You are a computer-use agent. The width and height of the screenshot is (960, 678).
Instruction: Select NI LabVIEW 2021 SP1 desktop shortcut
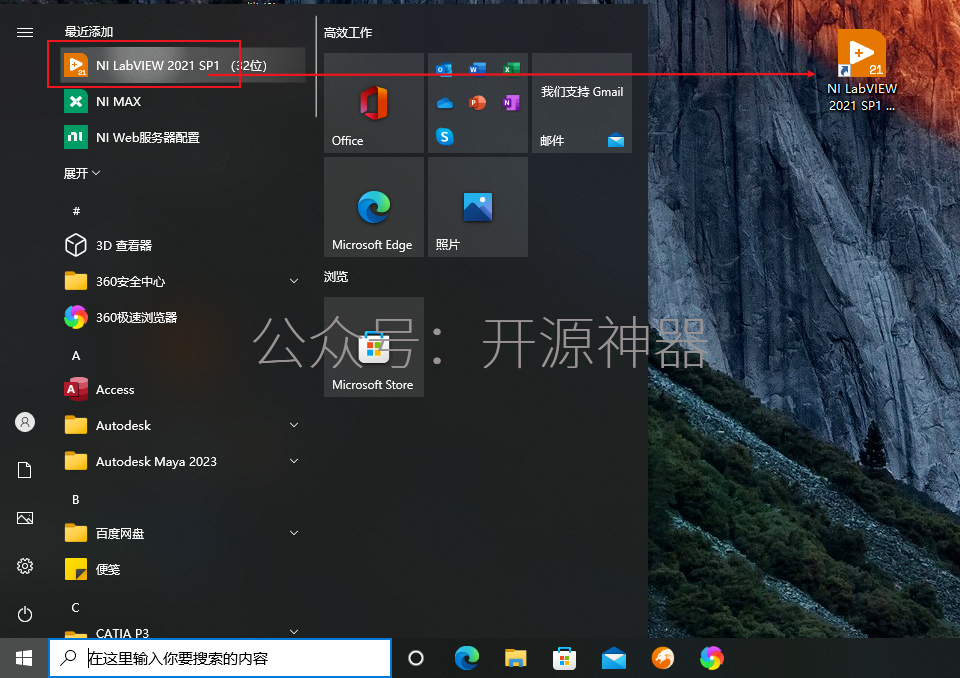(x=862, y=71)
